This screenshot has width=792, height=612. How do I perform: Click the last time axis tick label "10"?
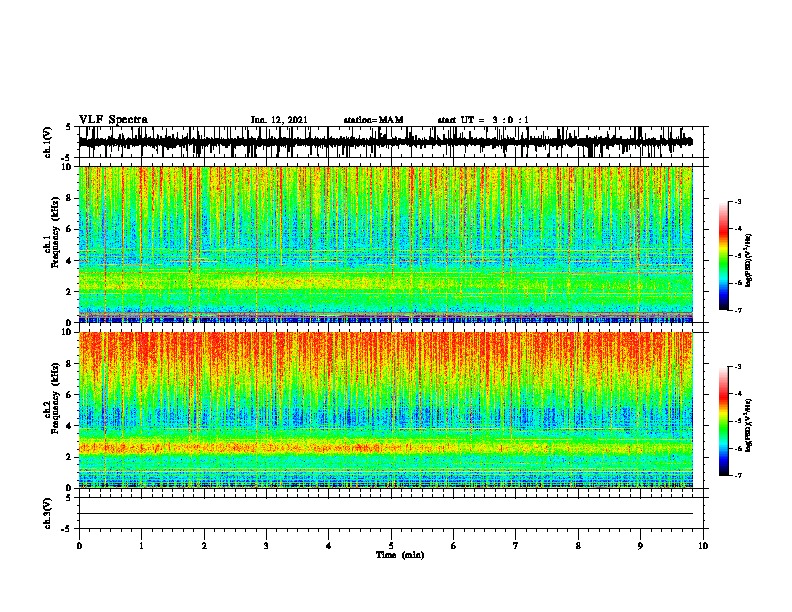(x=703, y=546)
